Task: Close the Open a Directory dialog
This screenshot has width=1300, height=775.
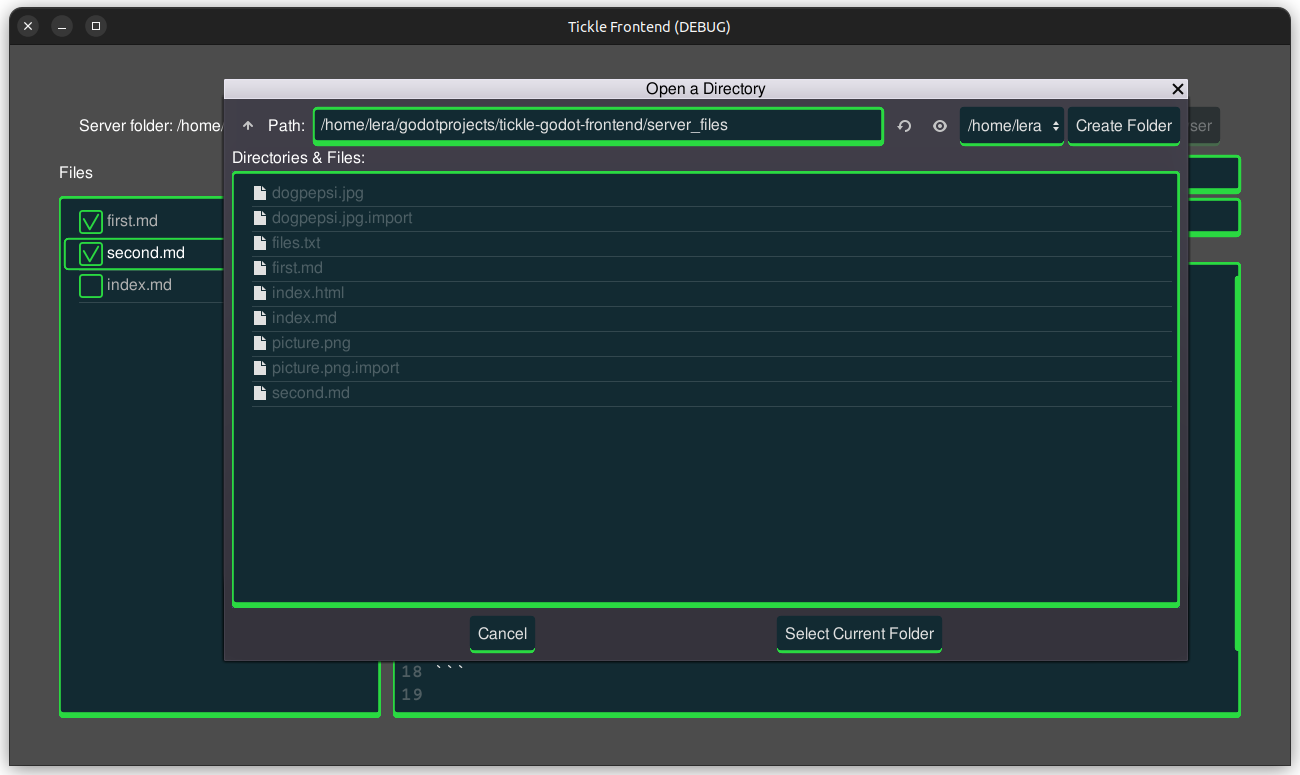Action: tap(1178, 89)
